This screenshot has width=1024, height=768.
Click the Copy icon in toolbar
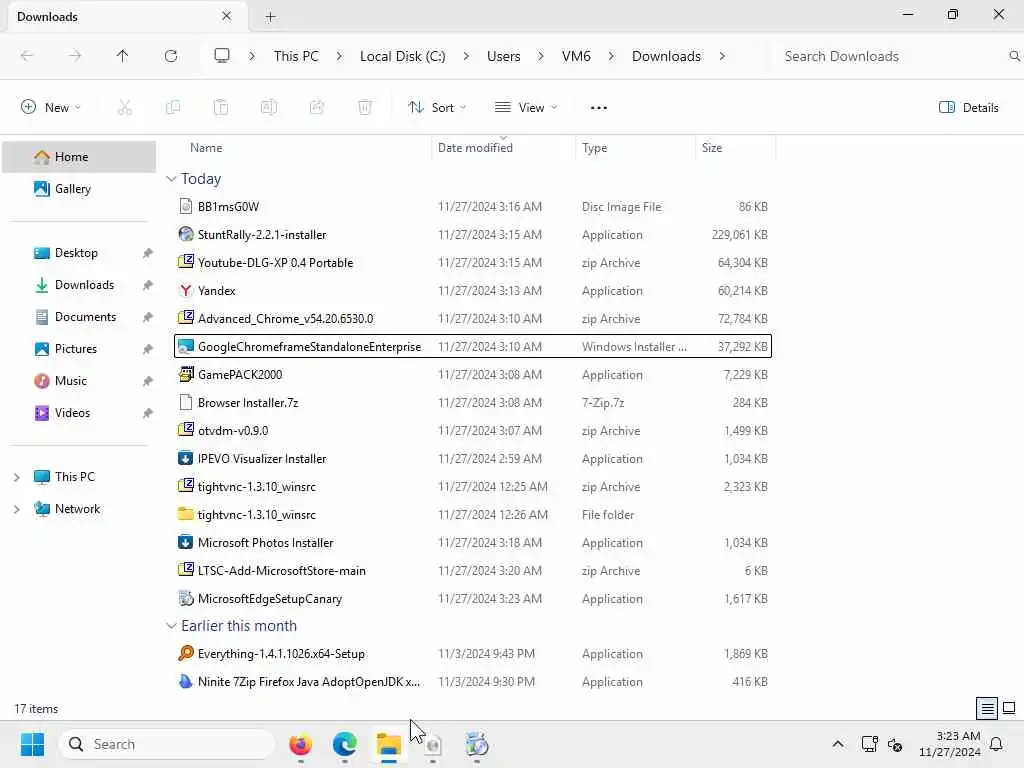(173, 107)
